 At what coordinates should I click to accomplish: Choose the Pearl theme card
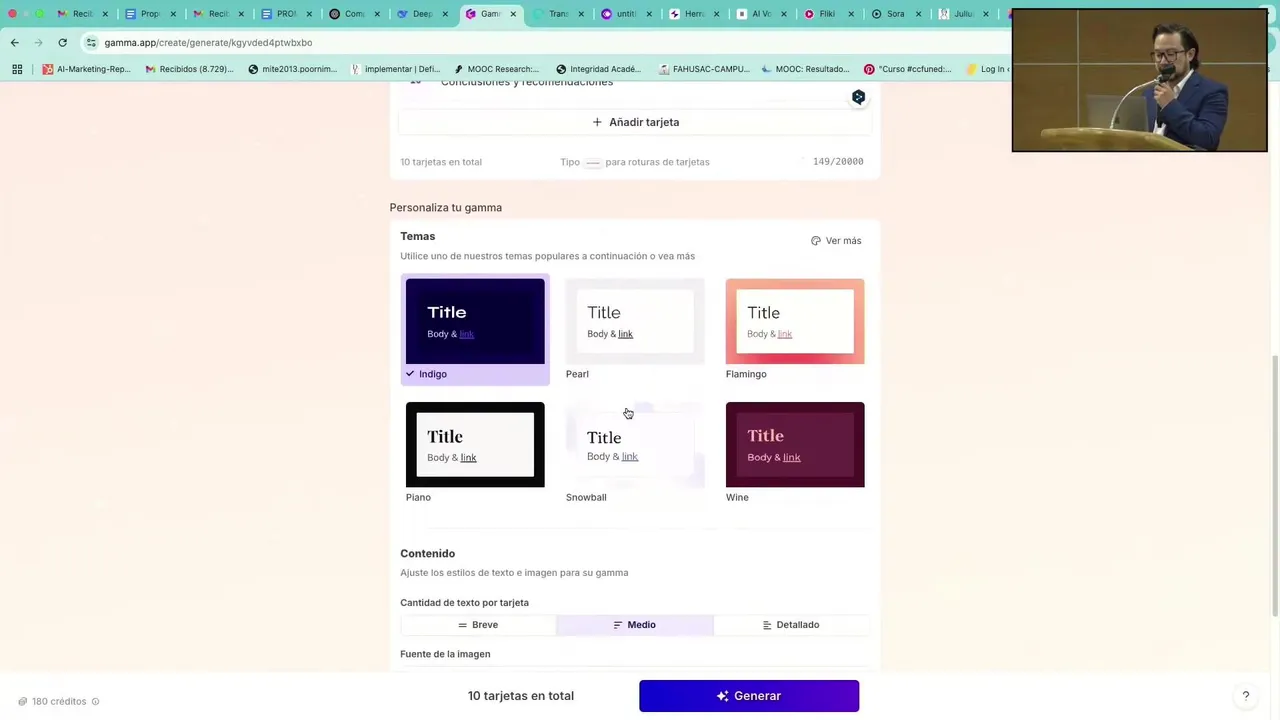[635, 322]
